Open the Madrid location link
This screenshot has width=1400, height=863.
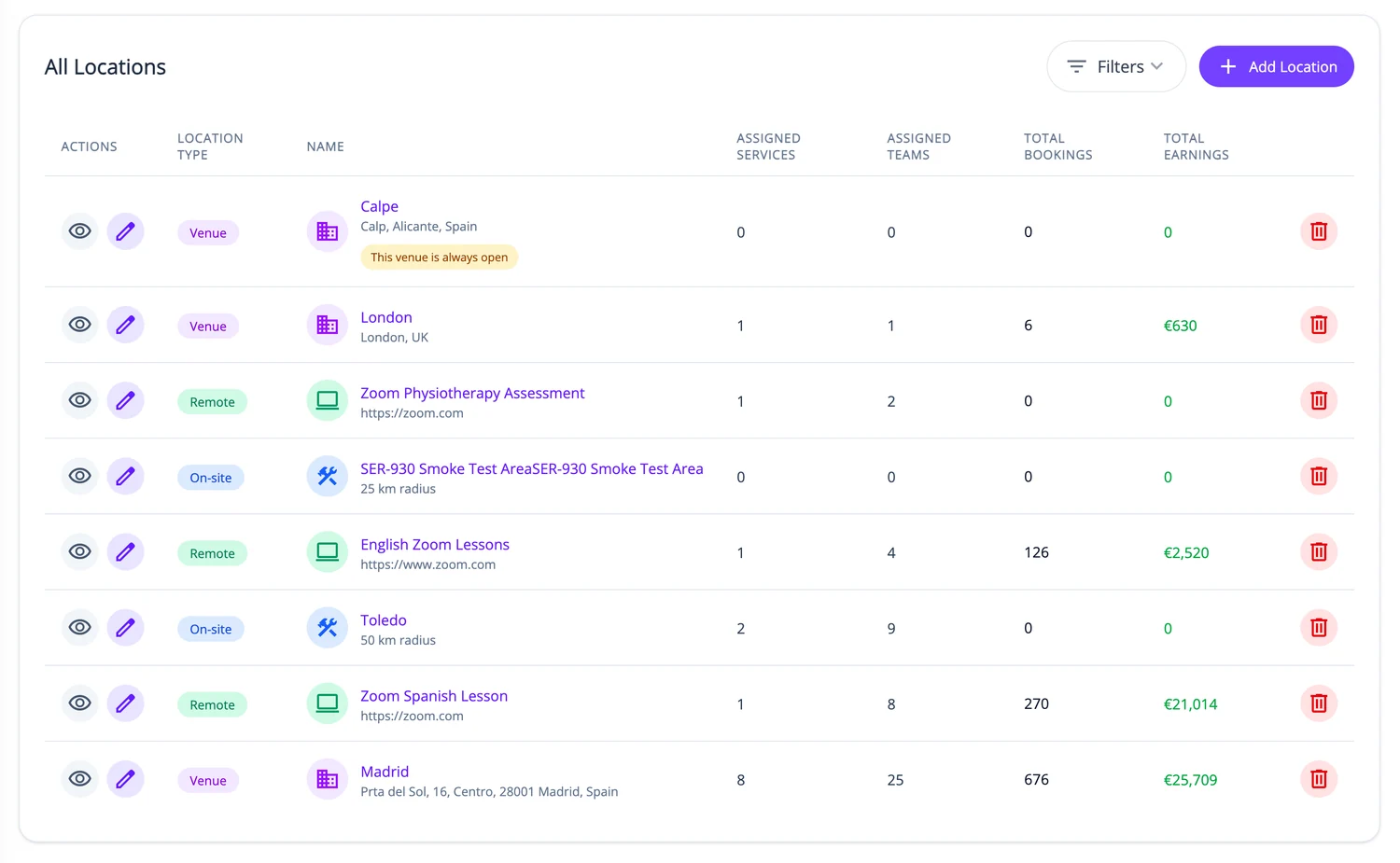(385, 772)
